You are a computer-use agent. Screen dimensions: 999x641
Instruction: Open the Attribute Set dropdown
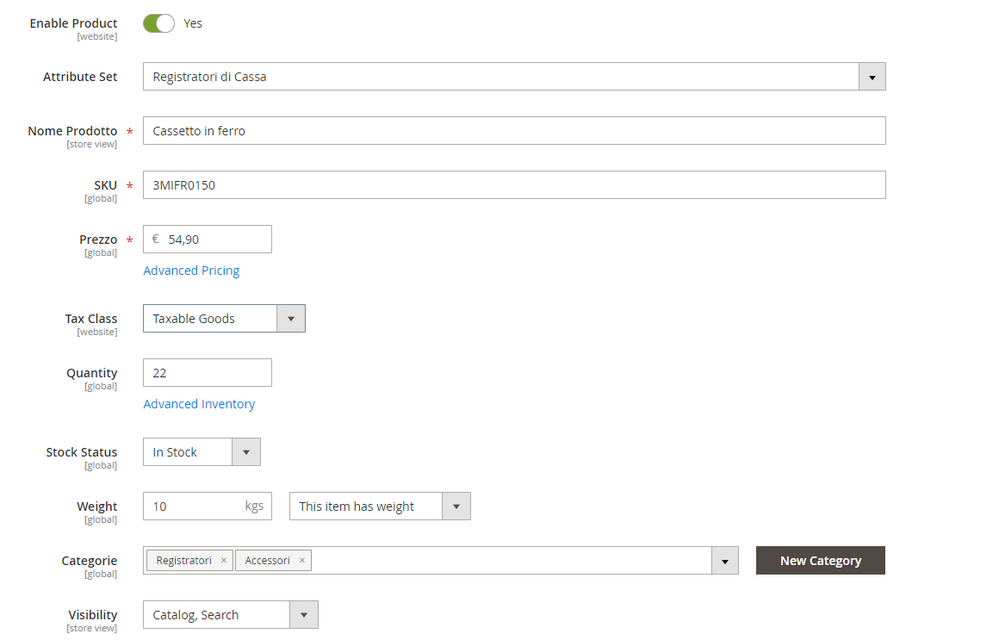click(500, 77)
